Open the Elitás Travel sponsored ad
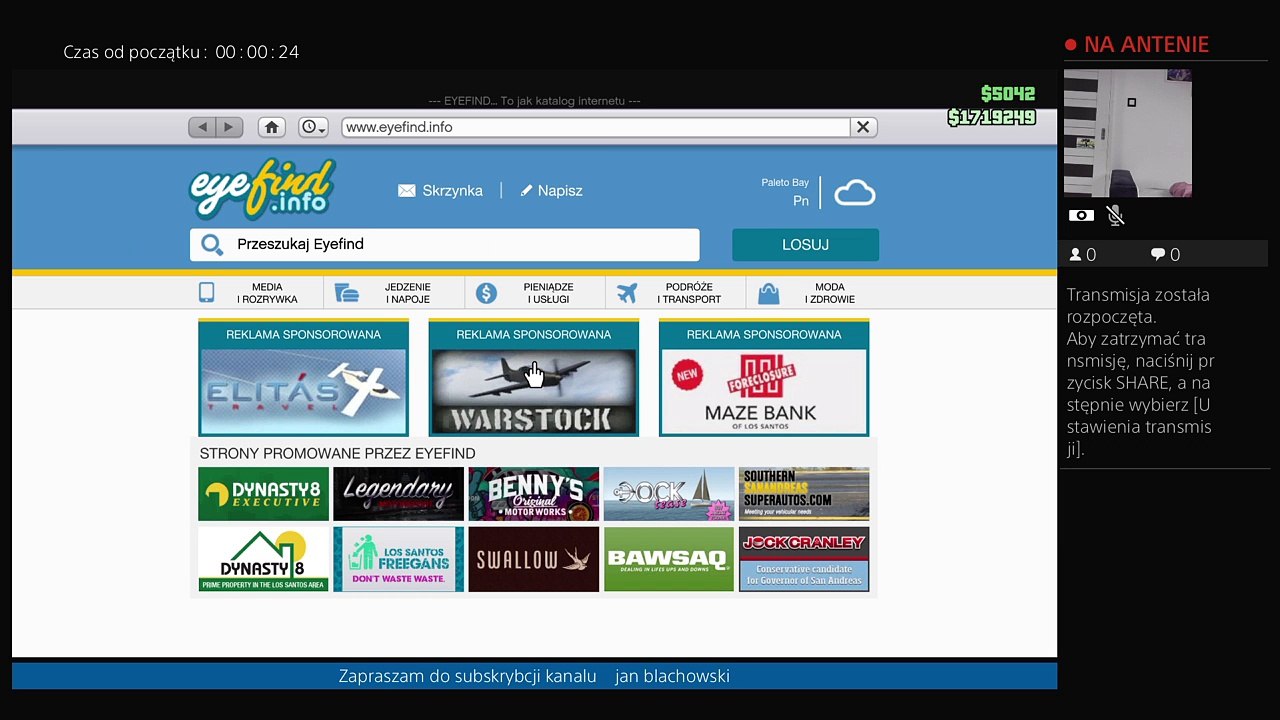The width and height of the screenshot is (1280, 720). (x=303, y=378)
